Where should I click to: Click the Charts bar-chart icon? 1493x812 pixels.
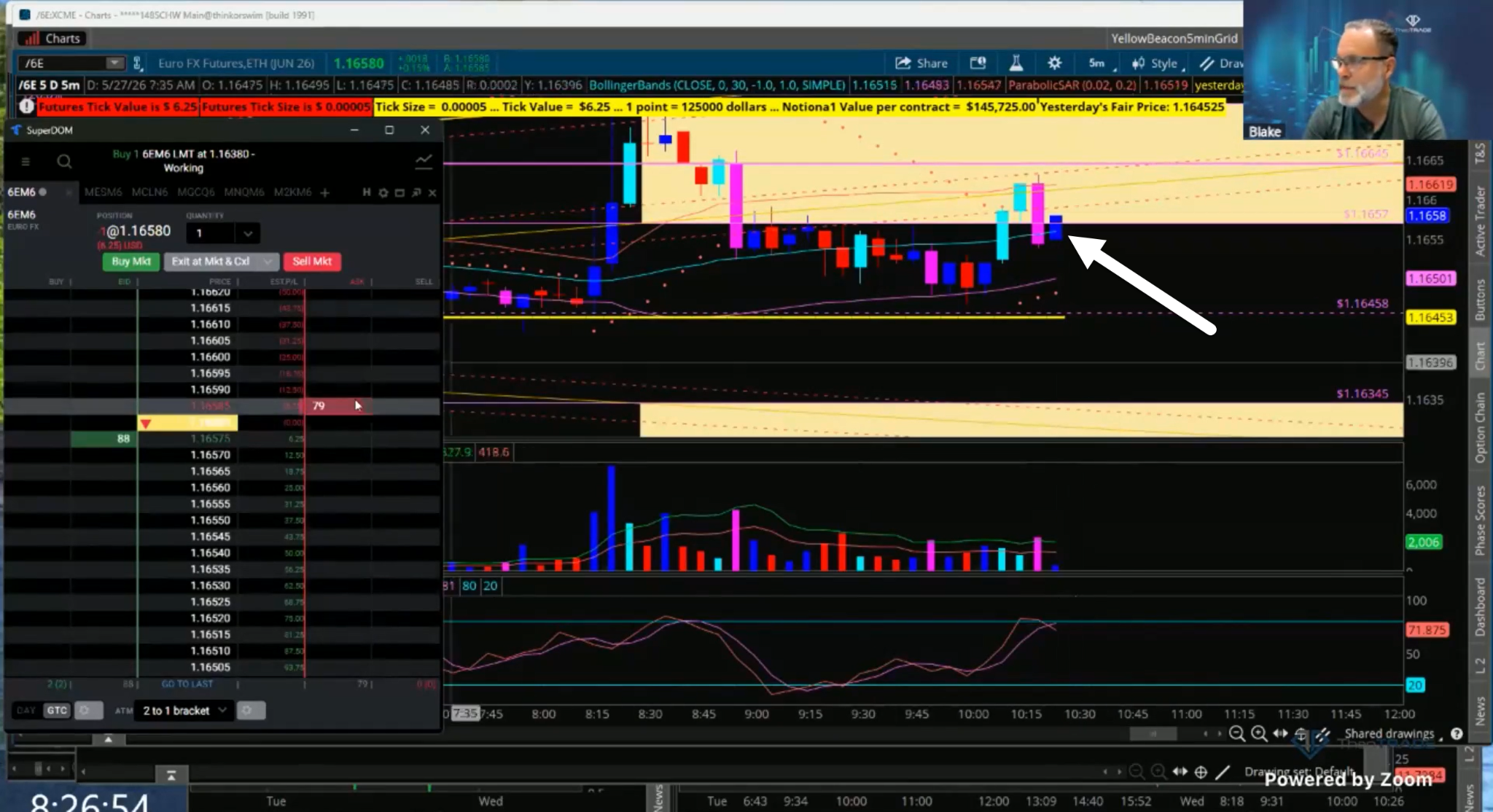pos(31,39)
